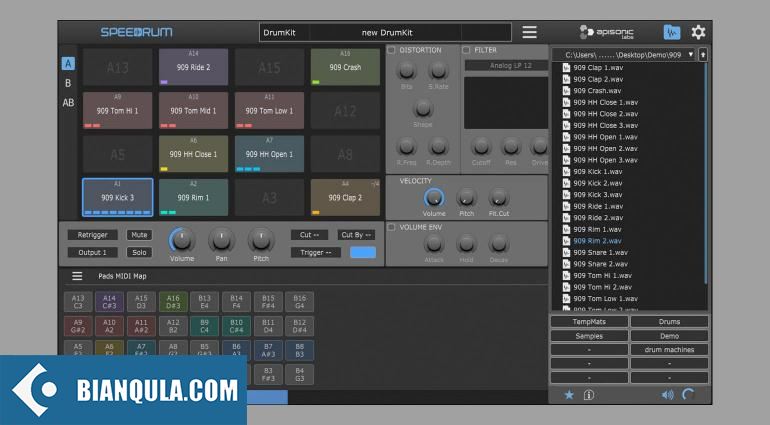This screenshot has width=770, height=425.
Task: Select 909 HH Open 3.wav in browser
Action: 605,160
